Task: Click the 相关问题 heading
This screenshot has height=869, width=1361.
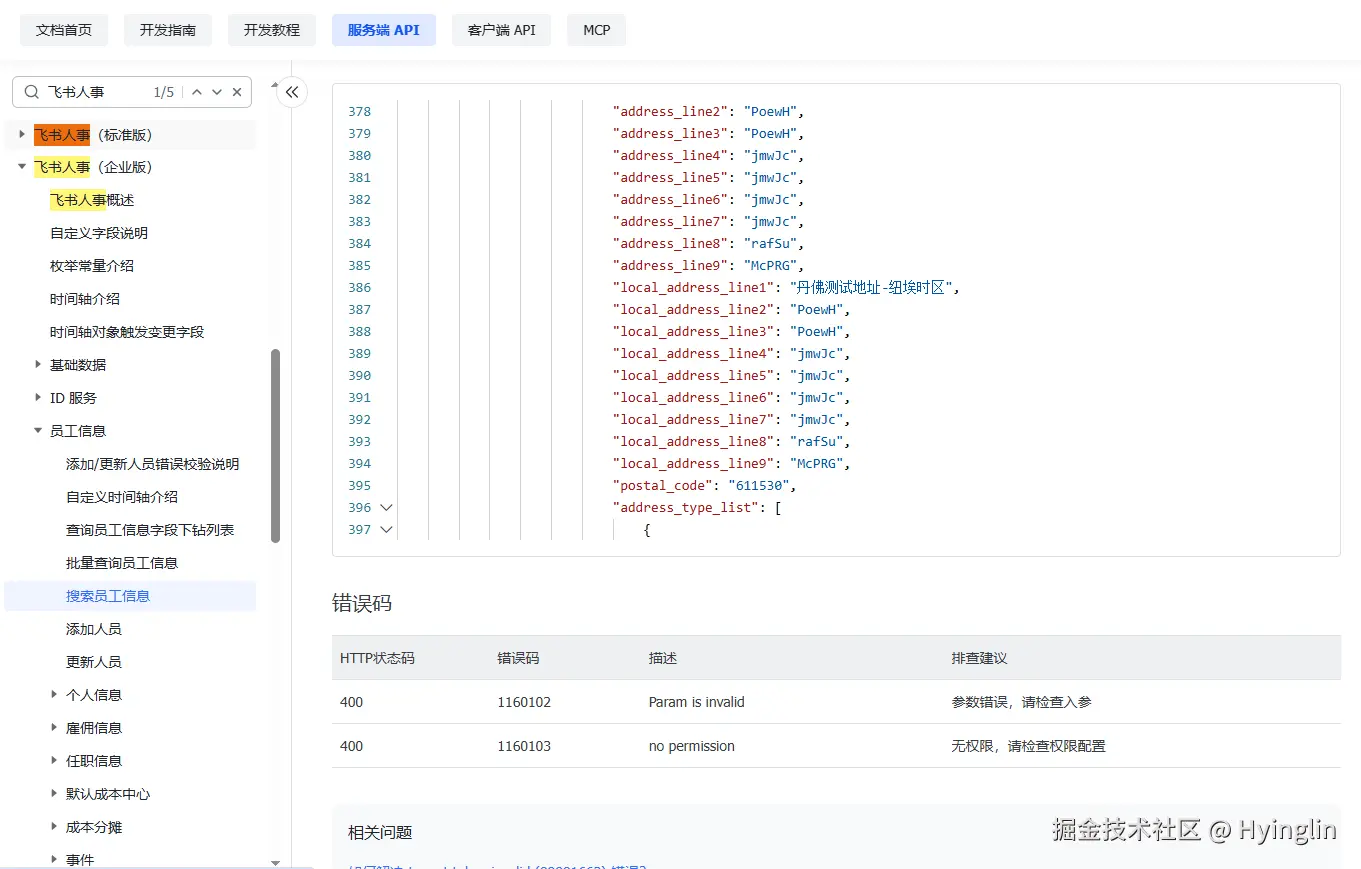Action: [380, 832]
